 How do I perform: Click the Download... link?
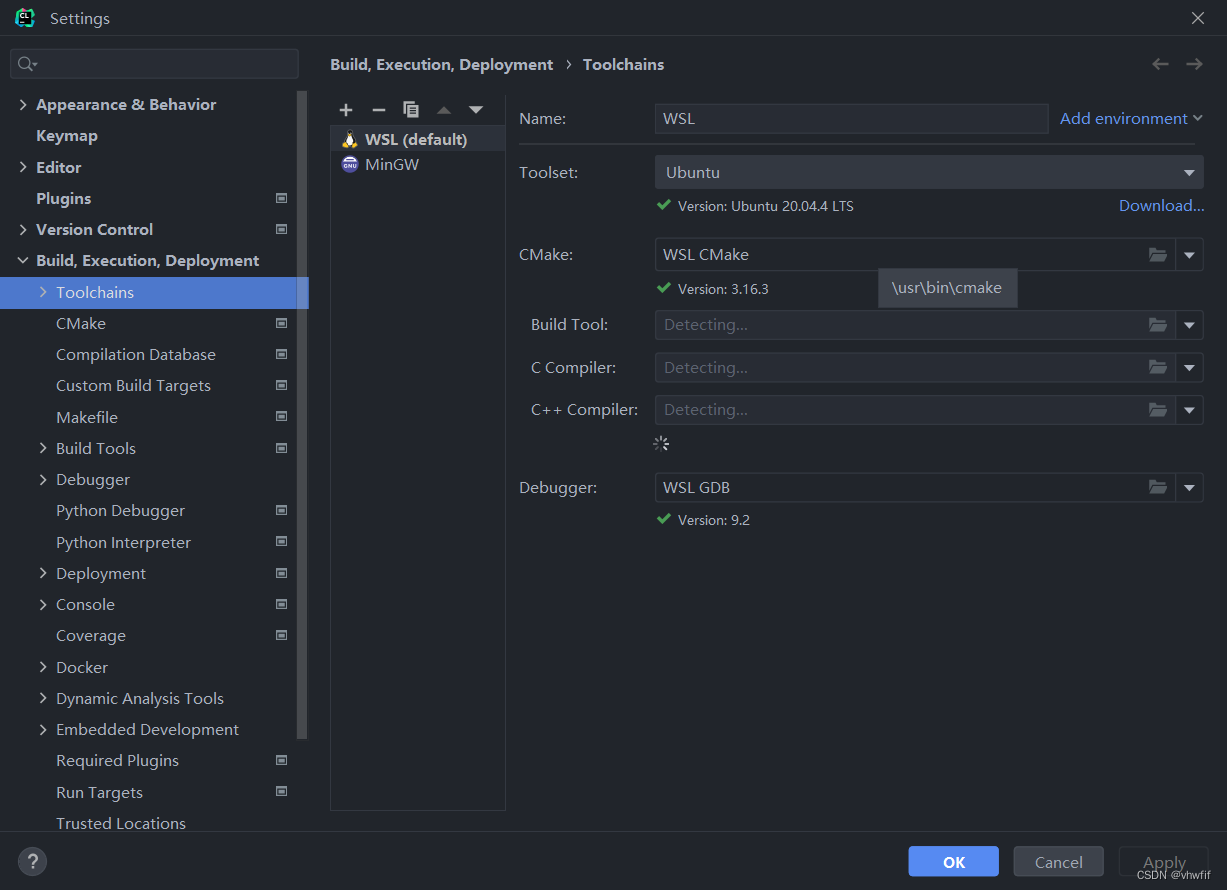coord(1161,206)
